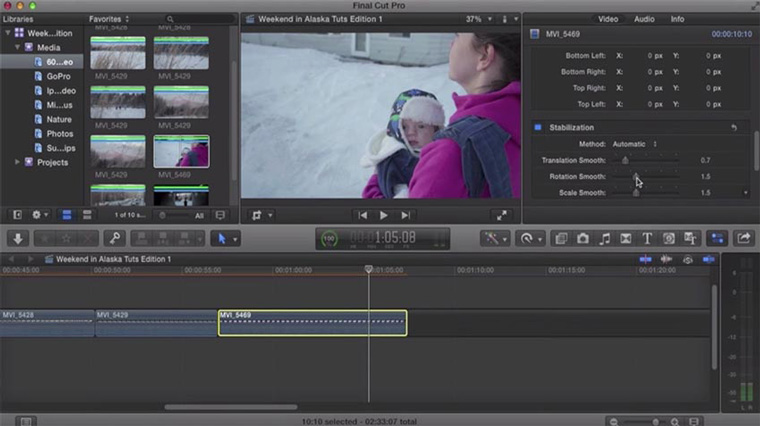Switch to the Video inspector tab

(x=608, y=19)
